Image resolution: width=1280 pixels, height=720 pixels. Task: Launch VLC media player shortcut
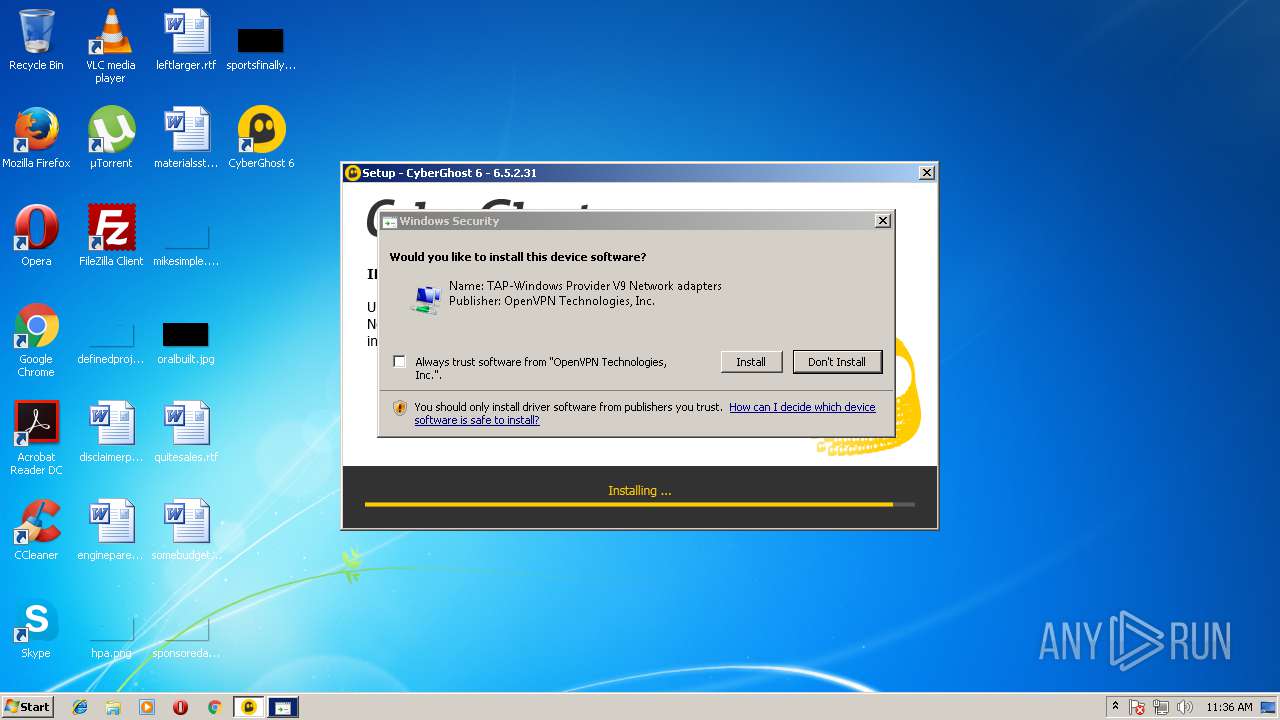[x=110, y=46]
